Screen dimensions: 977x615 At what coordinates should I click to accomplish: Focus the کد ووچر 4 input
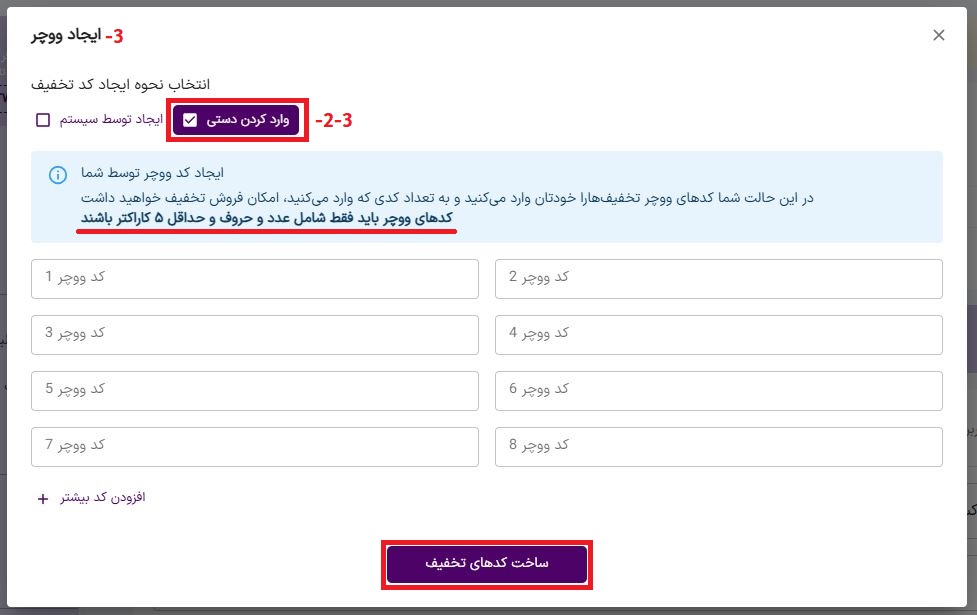pos(718,334)
